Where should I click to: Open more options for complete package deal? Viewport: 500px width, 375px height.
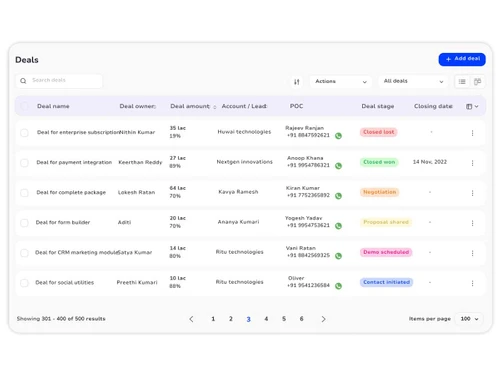[472, 193]
